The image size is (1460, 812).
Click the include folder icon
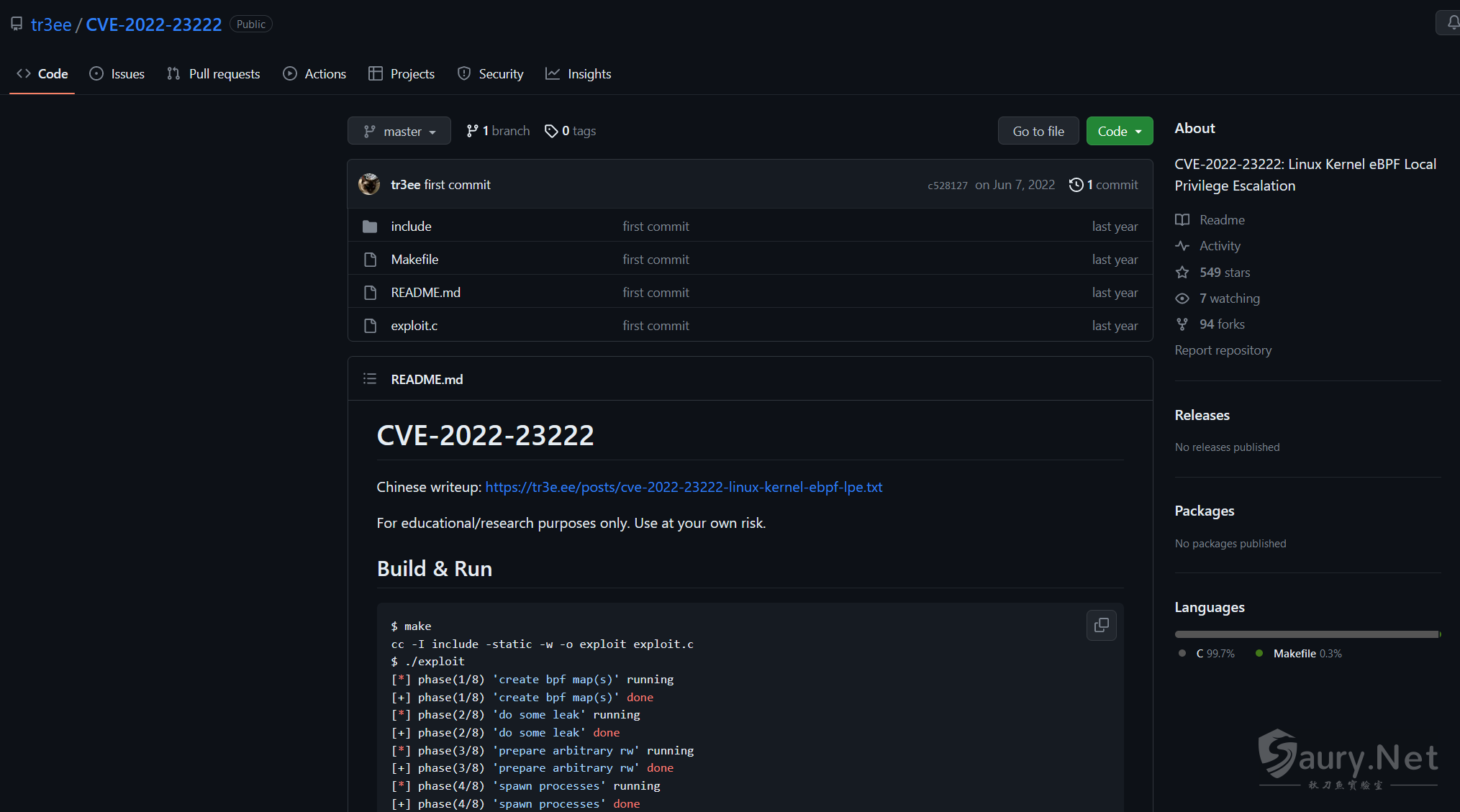(370, 227)
